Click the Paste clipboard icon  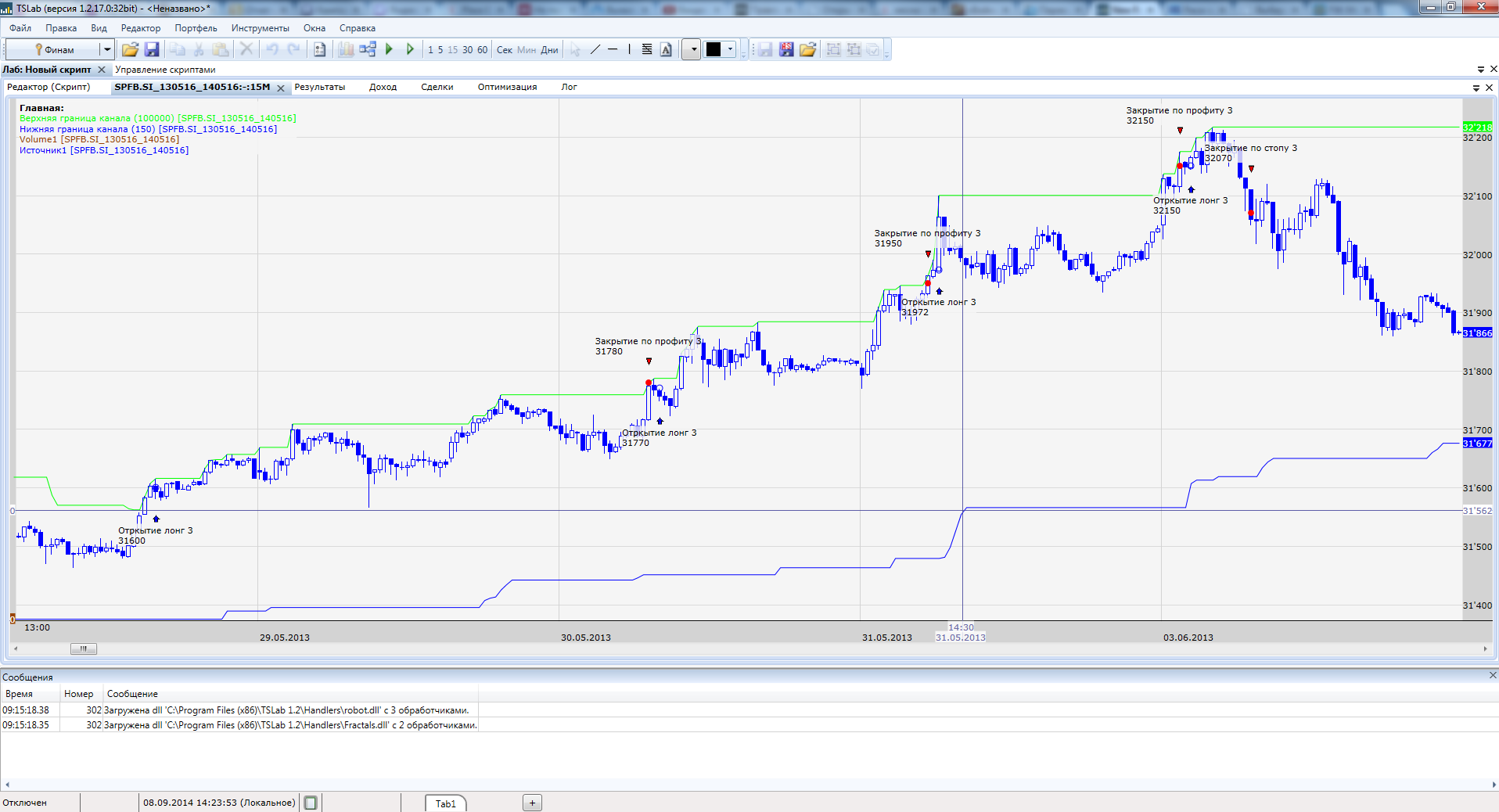click(x=221, y=49)
